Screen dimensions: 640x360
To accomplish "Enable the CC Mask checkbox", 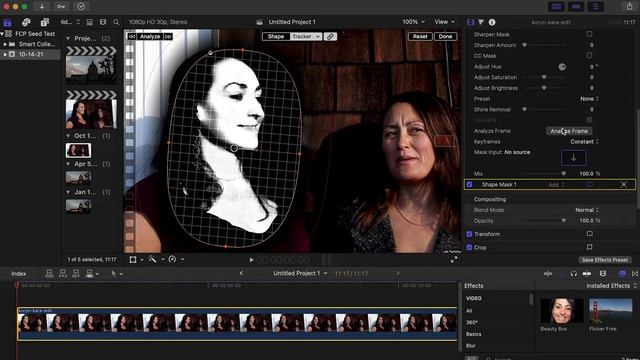I will tap(589, 55).
